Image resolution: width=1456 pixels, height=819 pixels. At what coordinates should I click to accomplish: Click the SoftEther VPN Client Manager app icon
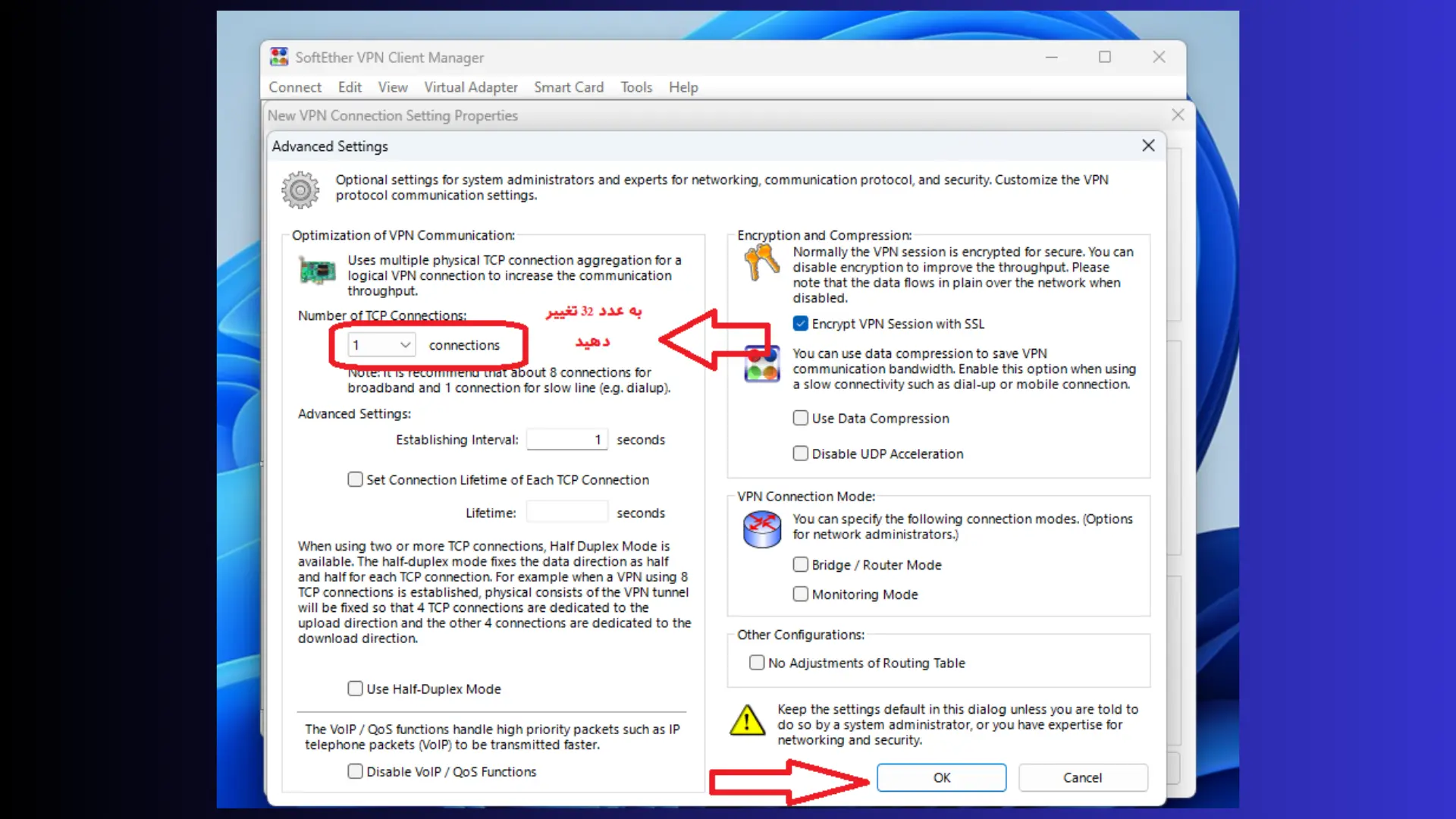[279, 57]
